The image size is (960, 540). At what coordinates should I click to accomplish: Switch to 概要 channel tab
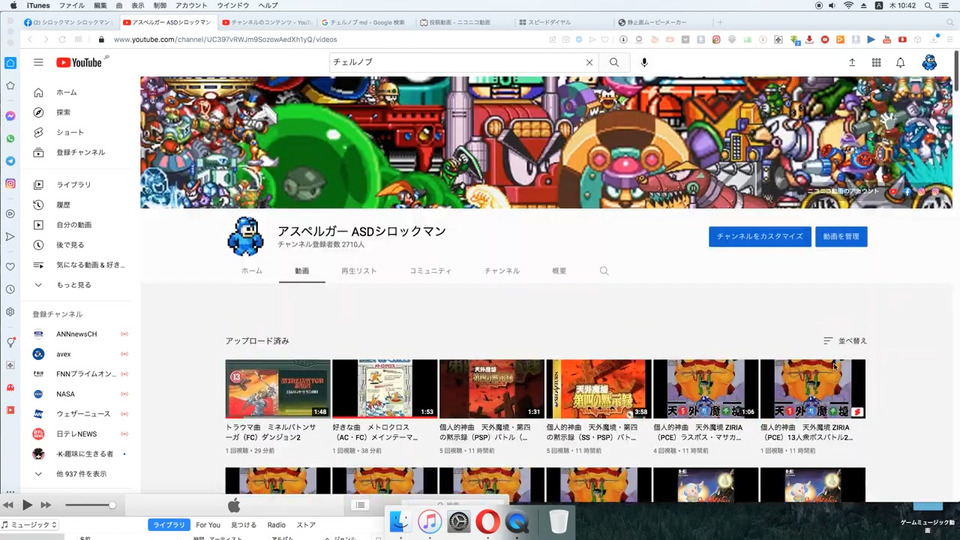point(559,271)
